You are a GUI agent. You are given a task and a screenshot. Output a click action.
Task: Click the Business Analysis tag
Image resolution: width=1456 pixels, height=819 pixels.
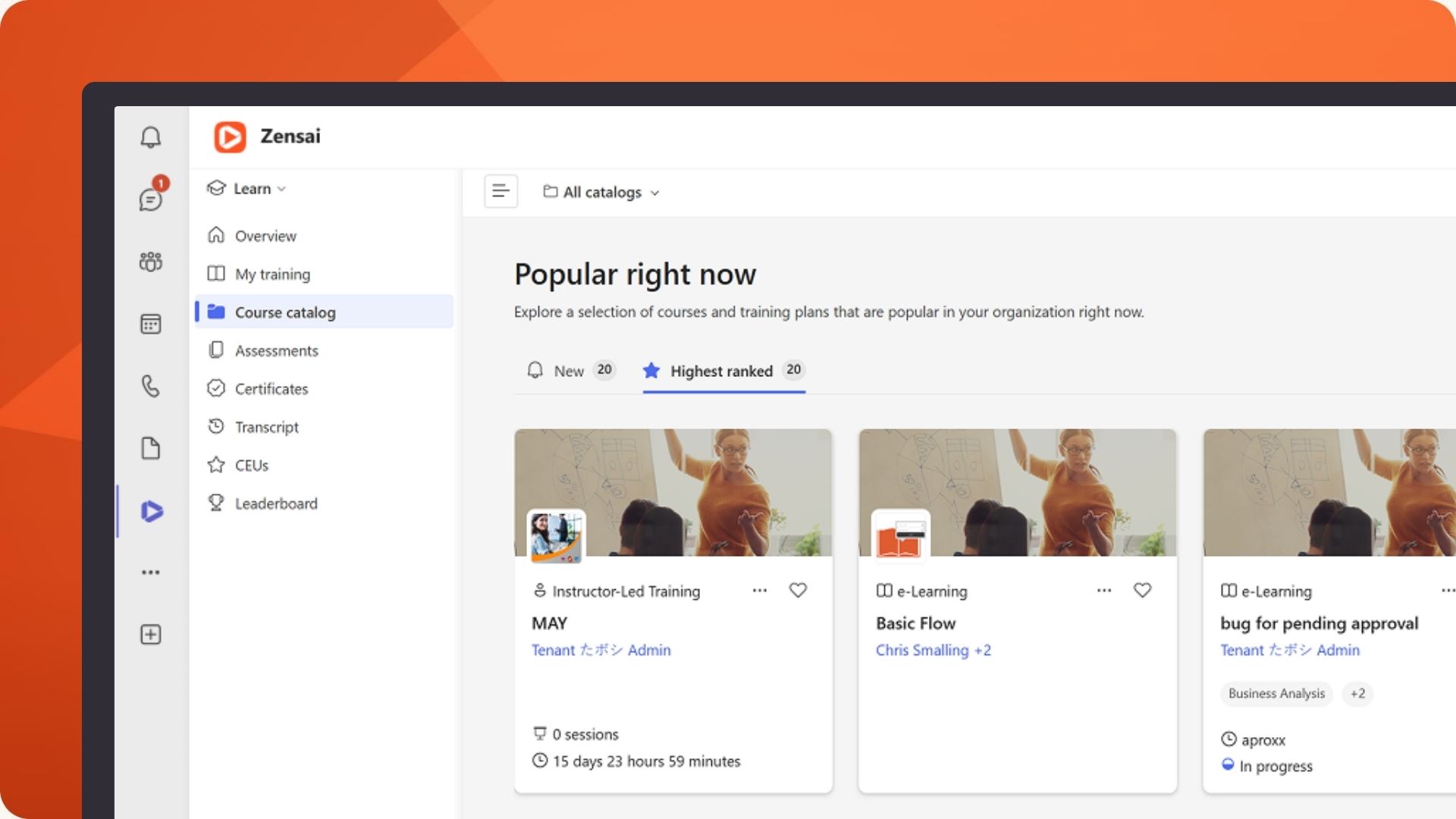pos(1276,693)
